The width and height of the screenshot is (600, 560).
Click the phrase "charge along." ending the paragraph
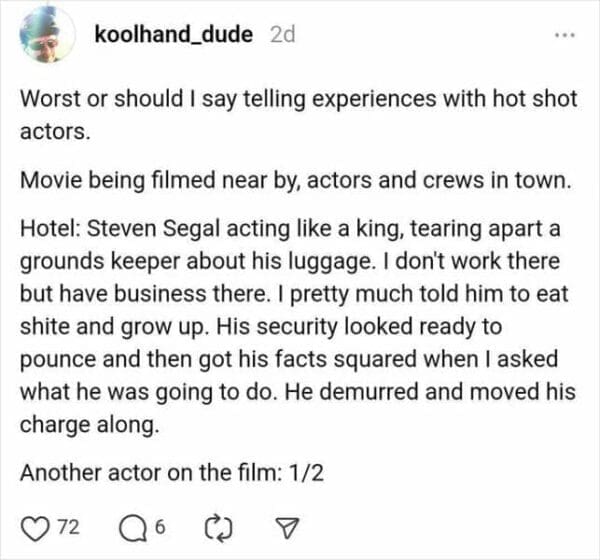pos(89,423)
